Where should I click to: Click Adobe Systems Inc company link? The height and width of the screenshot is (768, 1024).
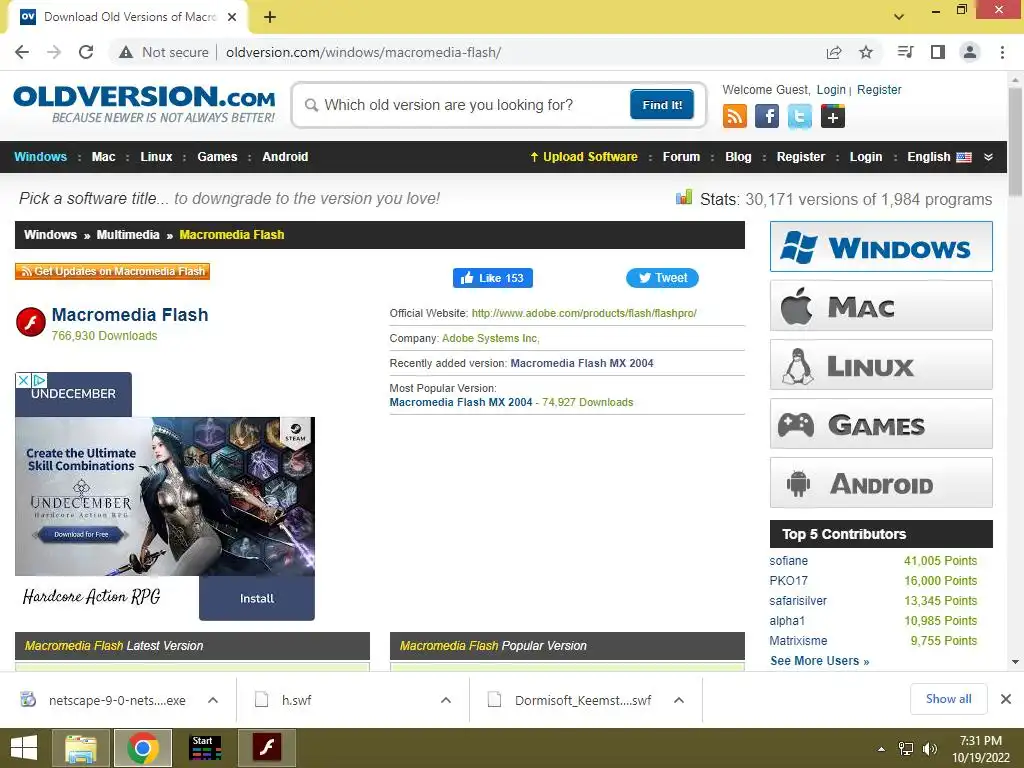pos(490,338)
